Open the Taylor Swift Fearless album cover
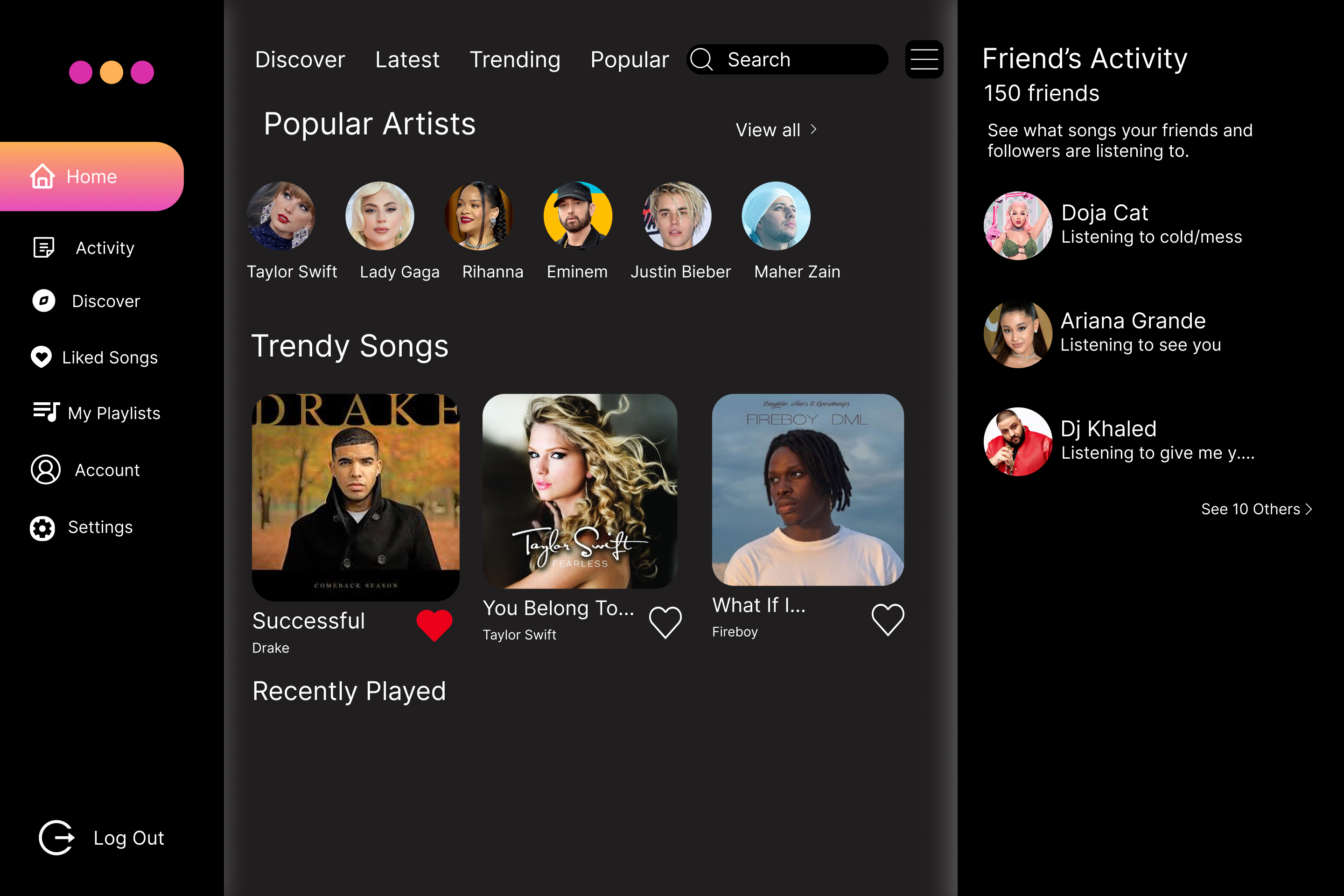 point(580,491)
